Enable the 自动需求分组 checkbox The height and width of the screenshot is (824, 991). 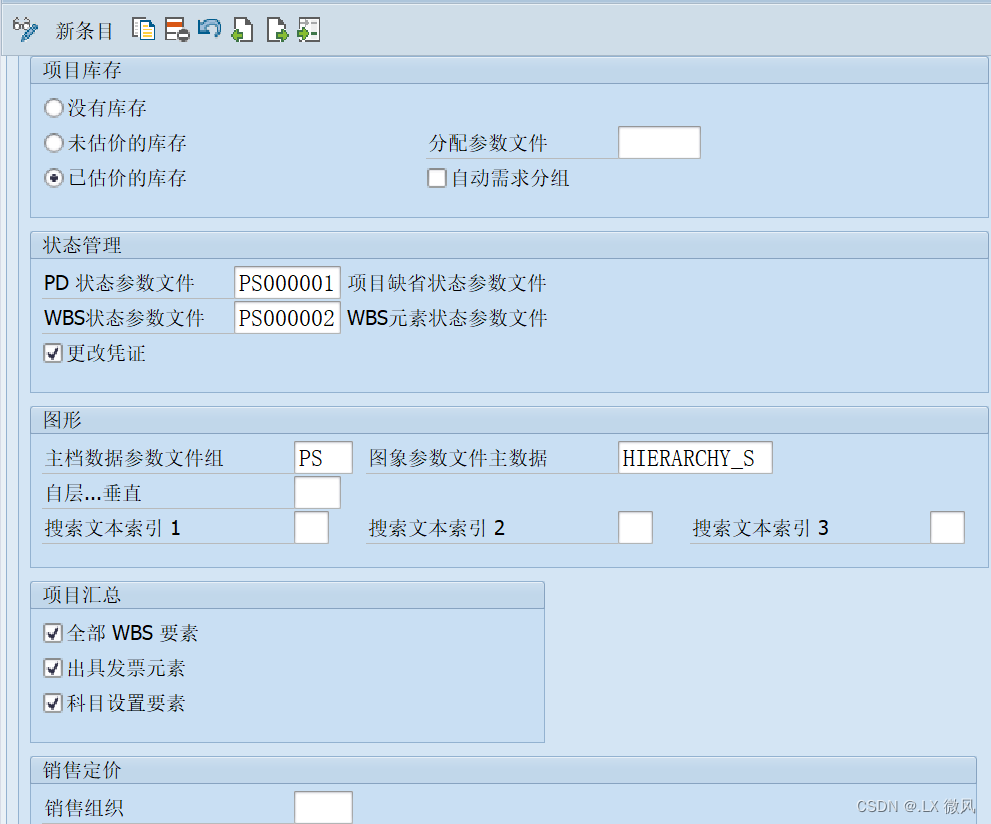436,178
